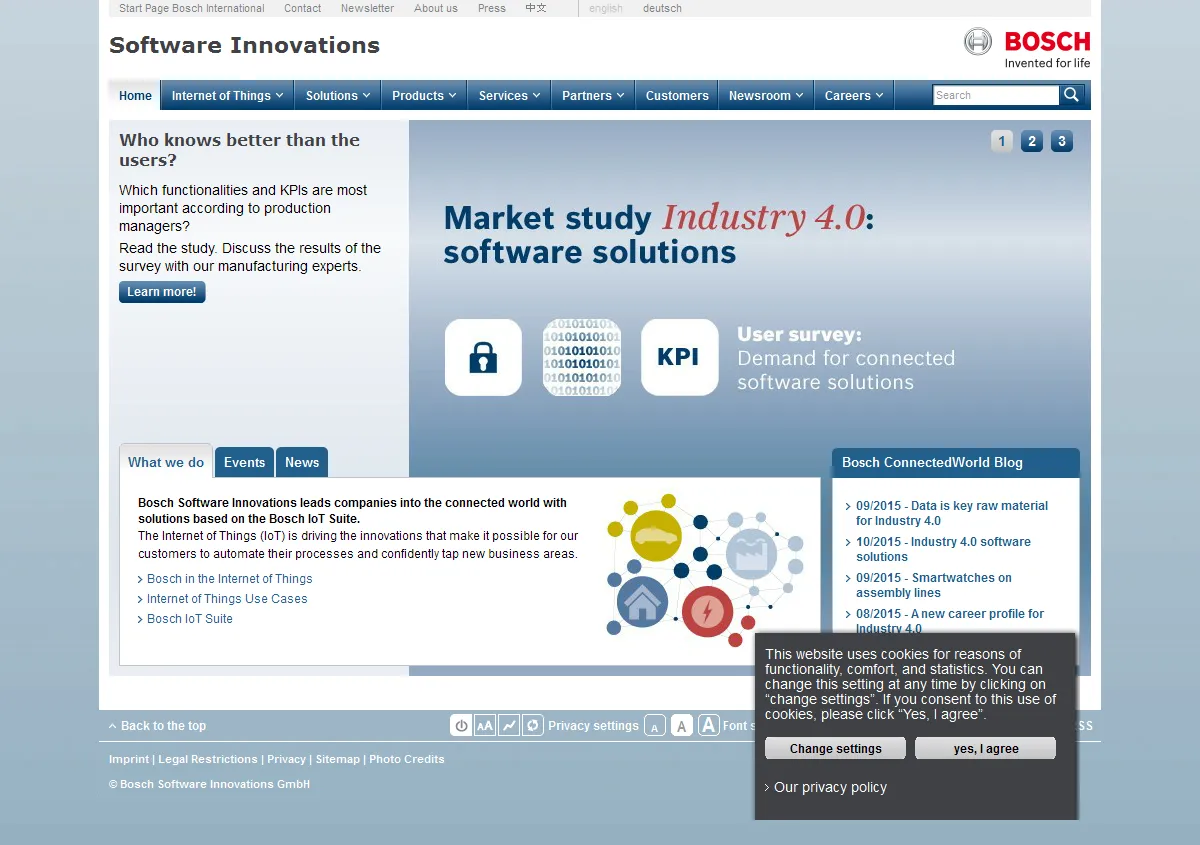Open the Contact link in top bar
1200x845 pixels.
pyautogui.click(x=303, y=8)
